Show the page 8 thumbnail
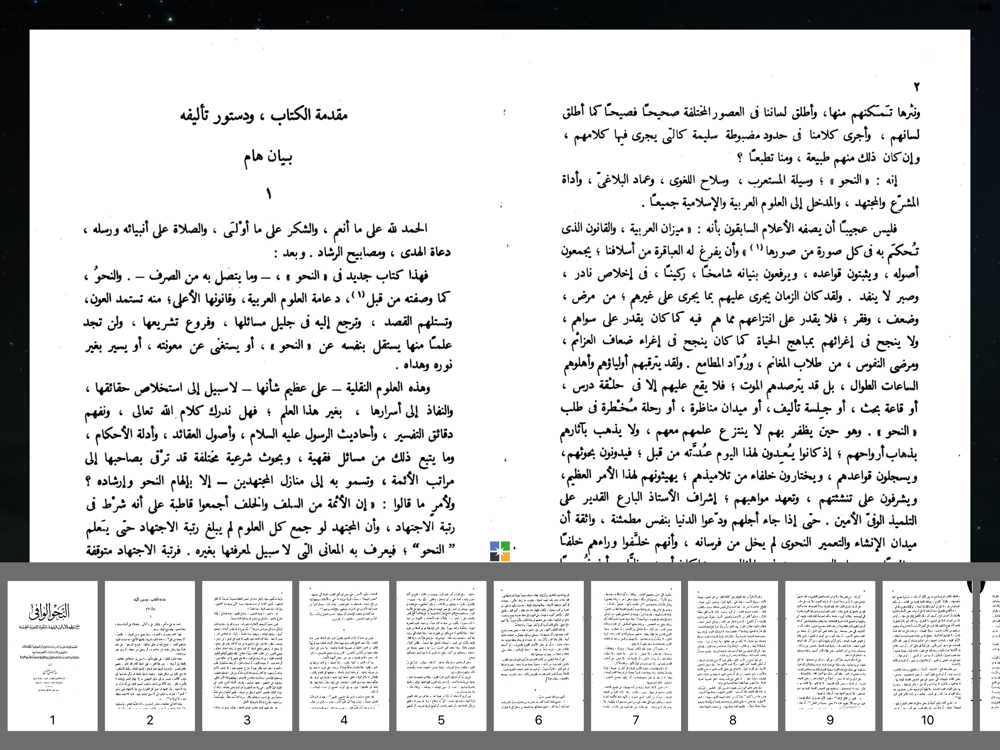1000x750 pixels. 733,656
